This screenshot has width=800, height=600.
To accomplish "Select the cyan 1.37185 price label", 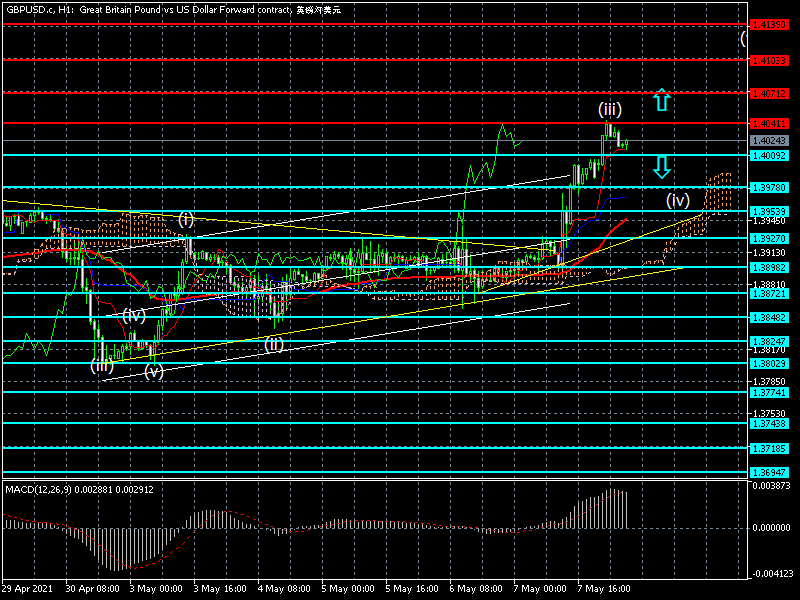I will point(769,448).
